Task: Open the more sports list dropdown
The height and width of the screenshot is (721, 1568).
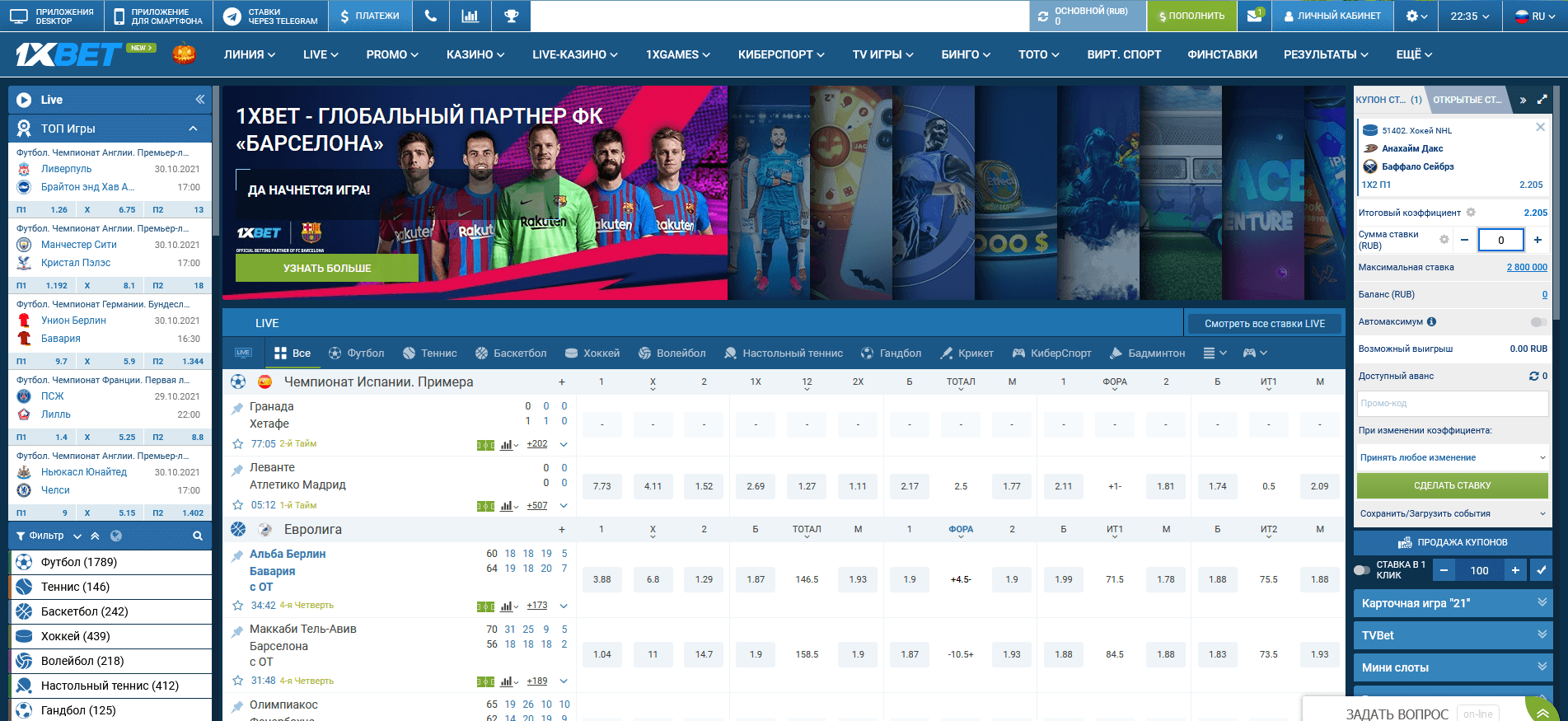Action: tap(1215, 353)
